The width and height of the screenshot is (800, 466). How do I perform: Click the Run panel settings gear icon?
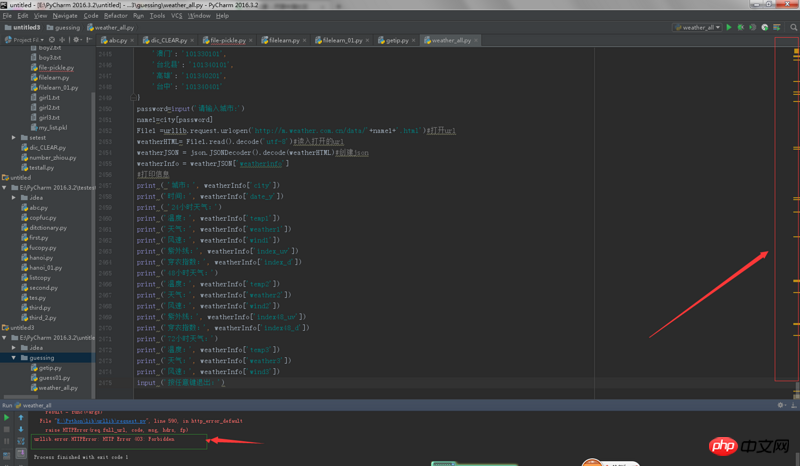781,405
